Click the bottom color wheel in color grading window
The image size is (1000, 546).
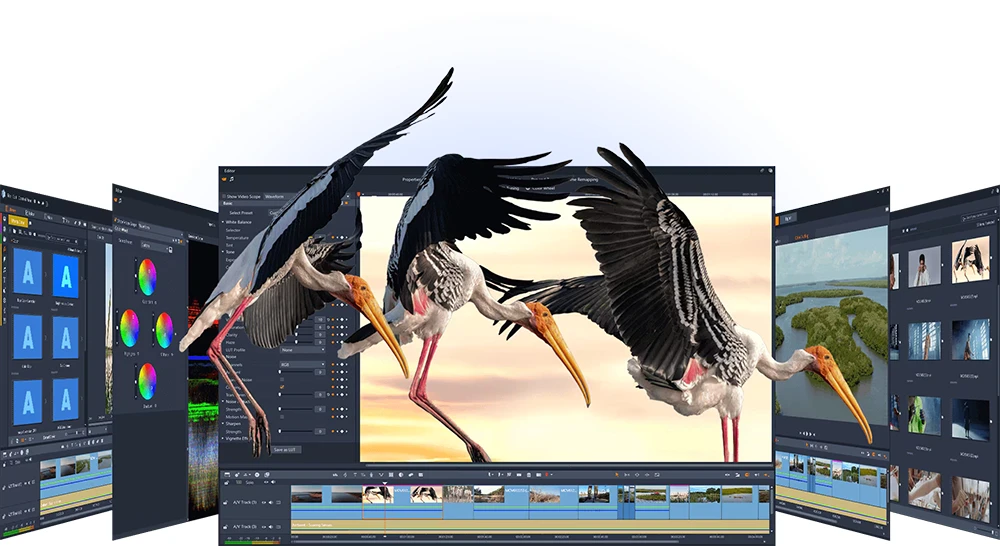(147, 381)
